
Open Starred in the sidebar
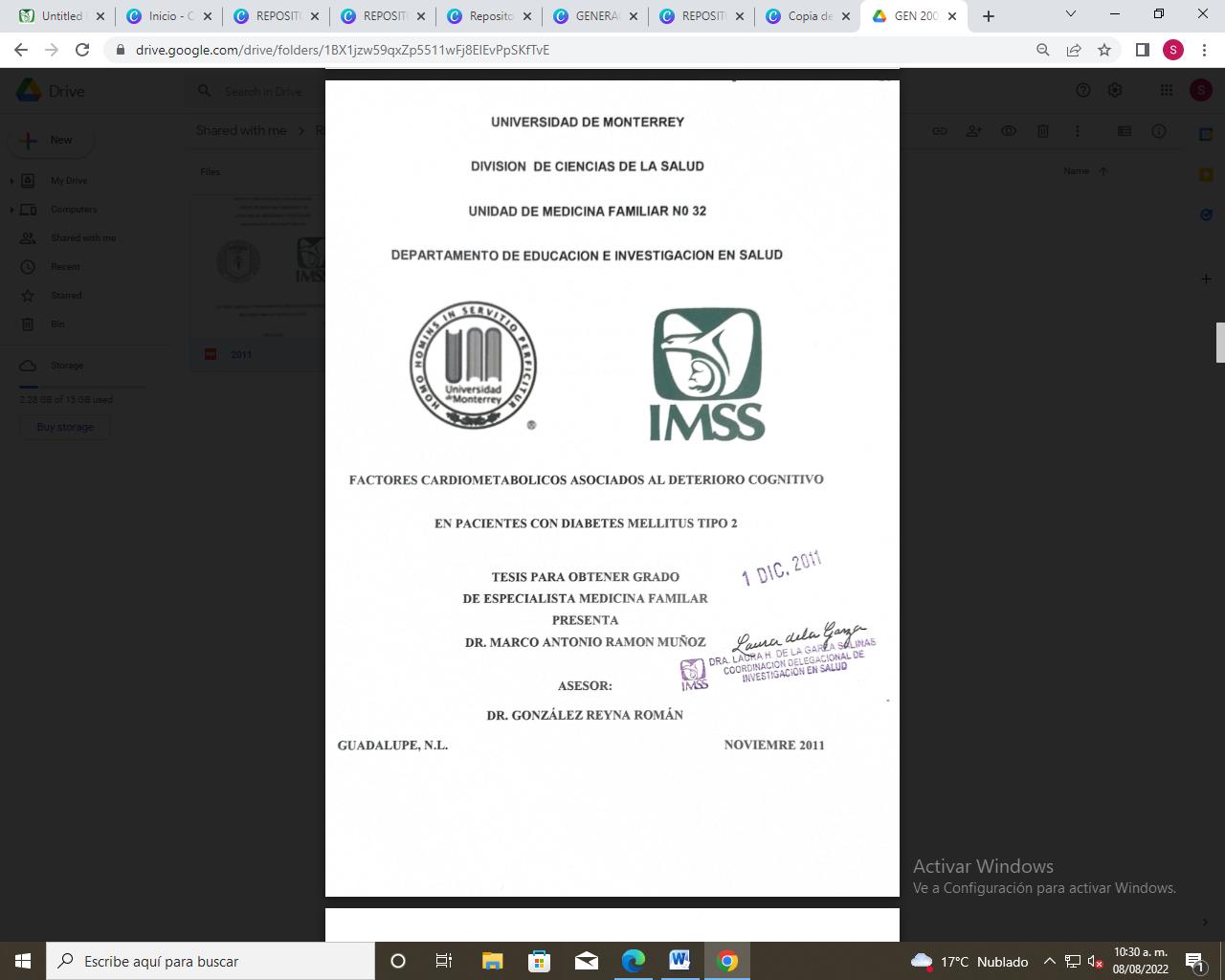coord(67,296)
